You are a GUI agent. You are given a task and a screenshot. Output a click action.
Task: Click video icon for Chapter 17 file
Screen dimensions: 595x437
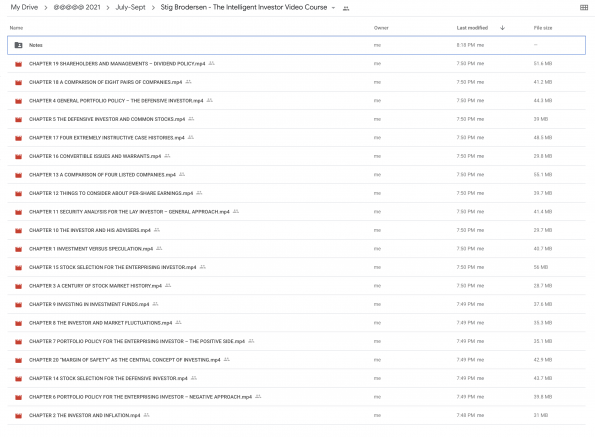click(x=18, y=138)
